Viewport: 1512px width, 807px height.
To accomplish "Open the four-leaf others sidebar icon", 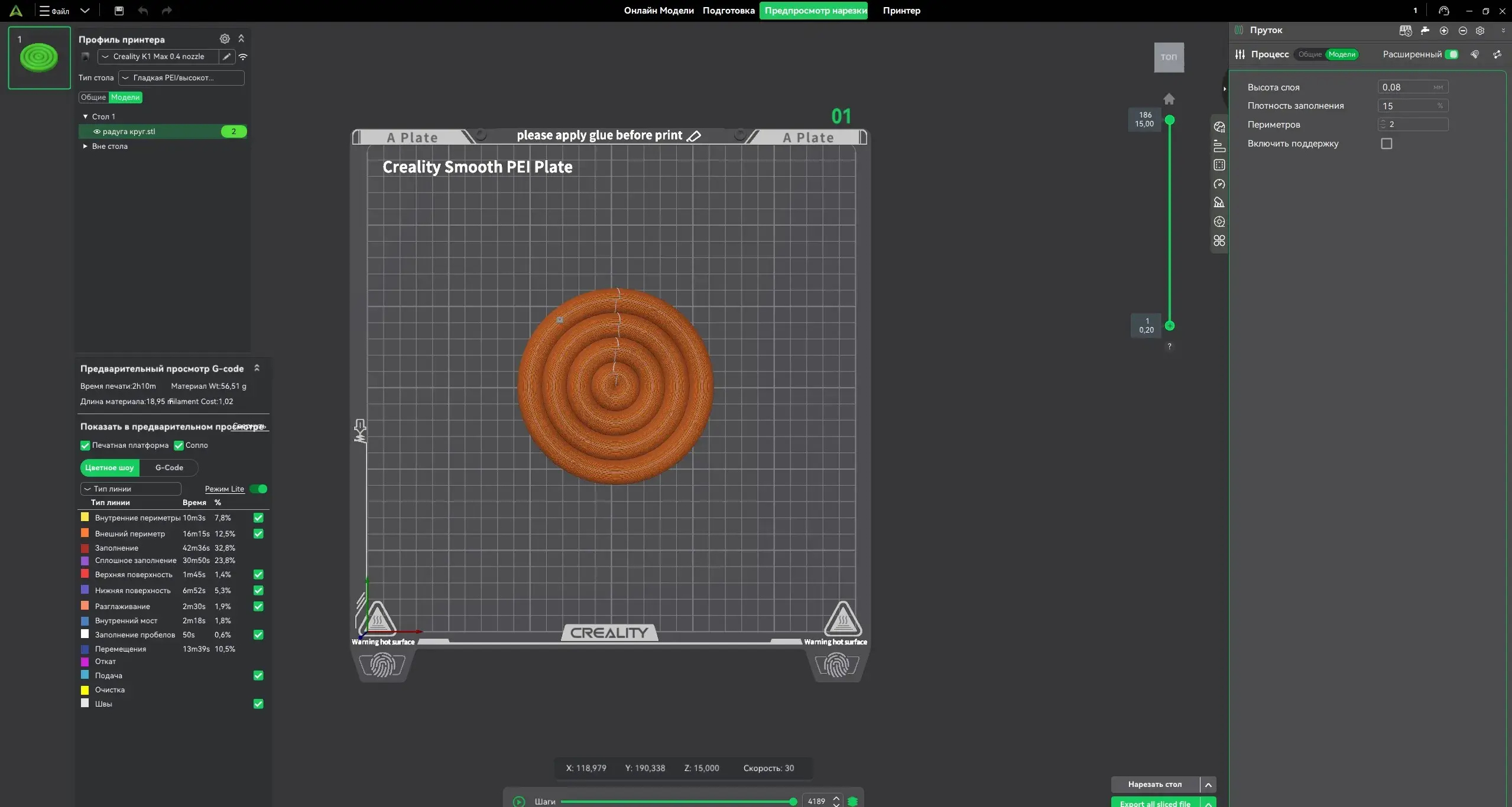I will (1219, 240).
